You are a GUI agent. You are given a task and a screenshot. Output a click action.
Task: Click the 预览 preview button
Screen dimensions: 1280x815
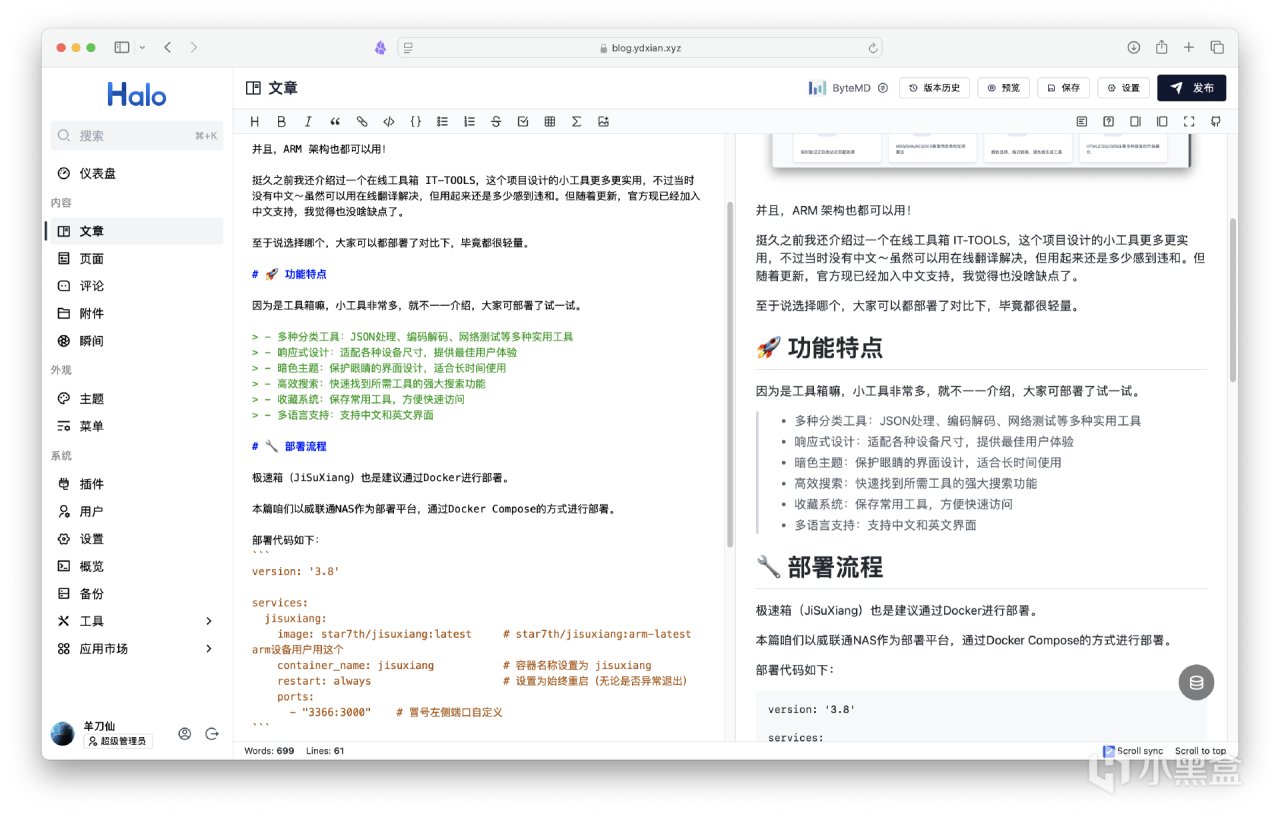click(1003, 88)
